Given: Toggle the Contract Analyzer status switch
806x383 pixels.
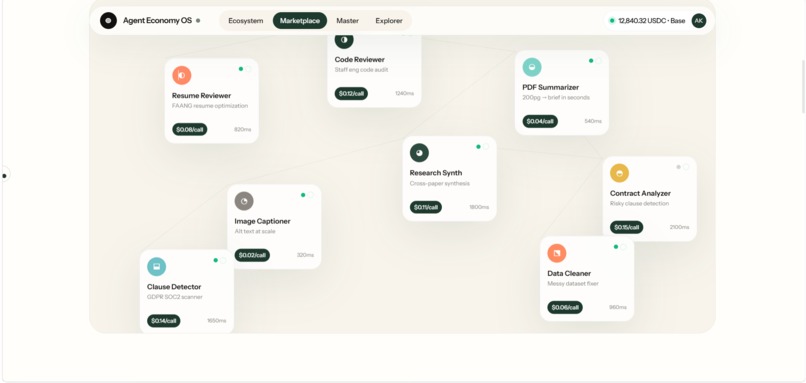Looking at the screenshot, I should coord(682,167).
